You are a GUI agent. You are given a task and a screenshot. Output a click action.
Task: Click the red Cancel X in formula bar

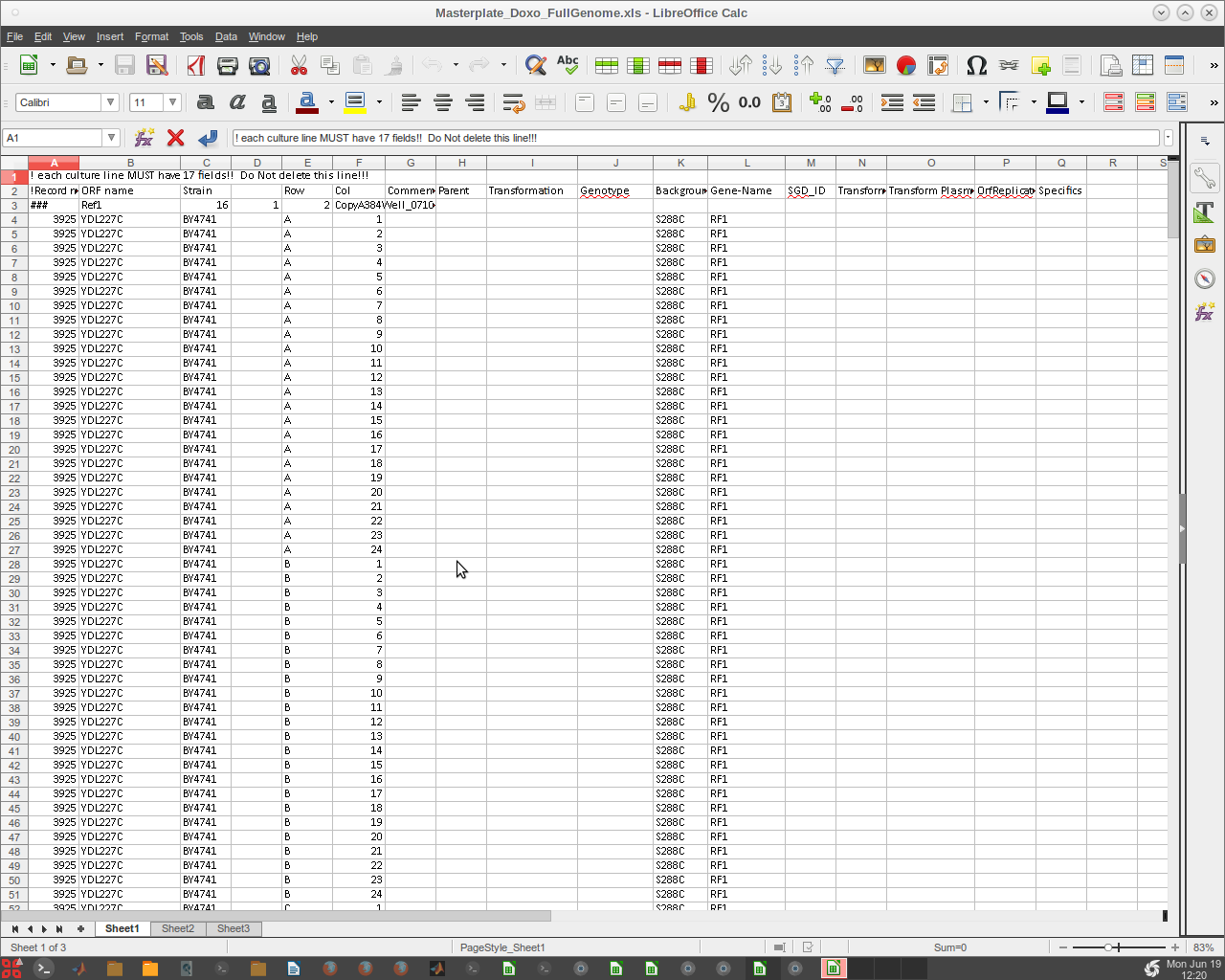pos(175,138)
